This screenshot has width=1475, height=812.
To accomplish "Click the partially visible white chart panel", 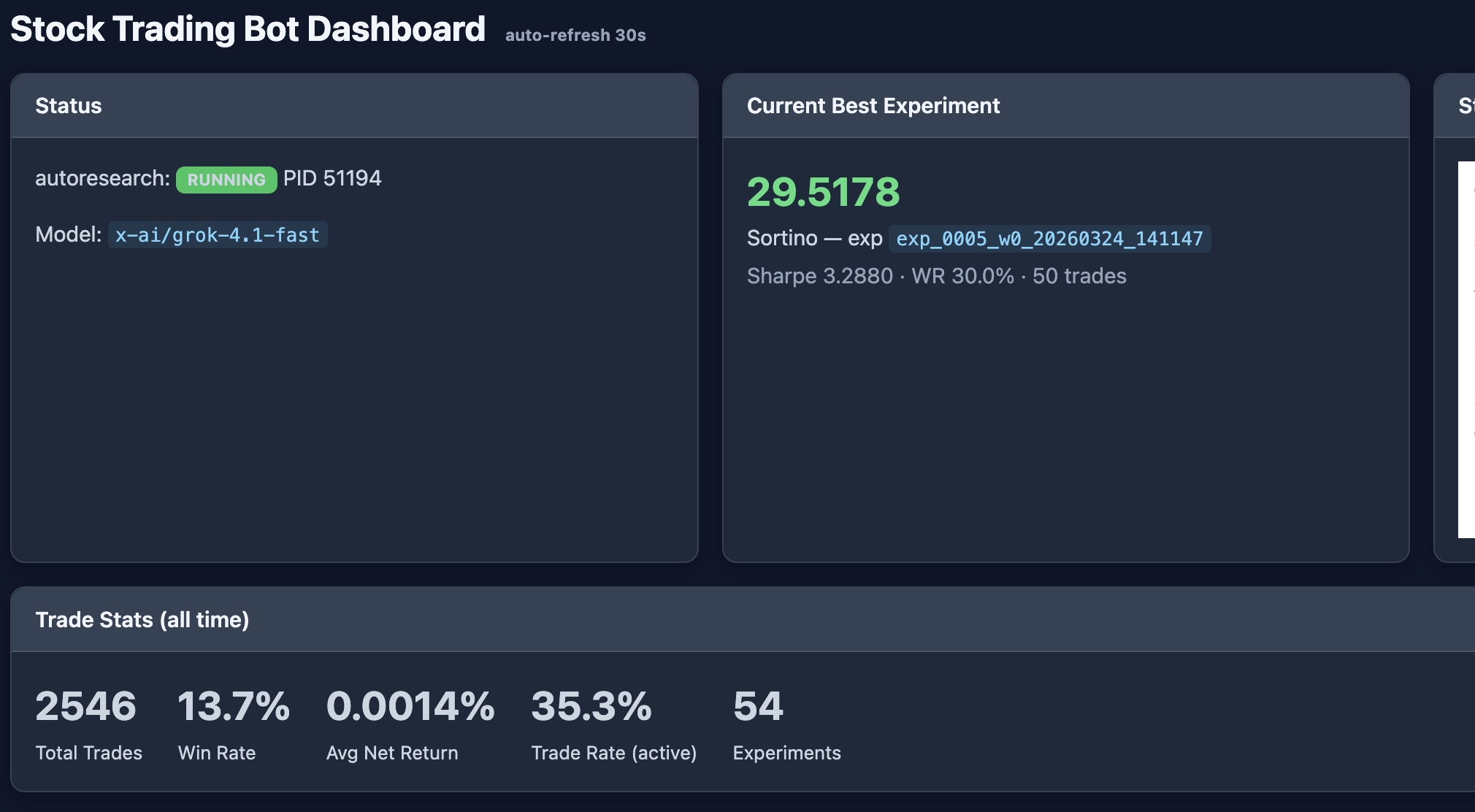I will [x=1466, y=350].
